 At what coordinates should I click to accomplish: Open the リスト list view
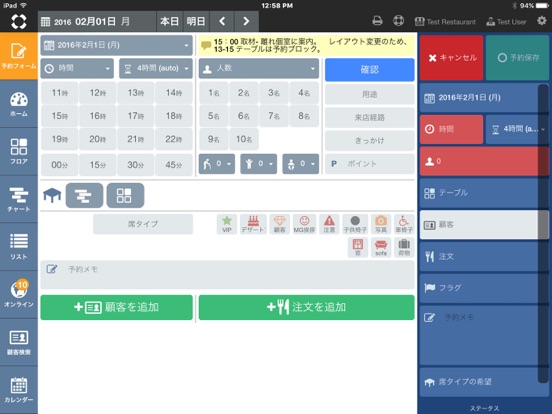pos(19,247)
